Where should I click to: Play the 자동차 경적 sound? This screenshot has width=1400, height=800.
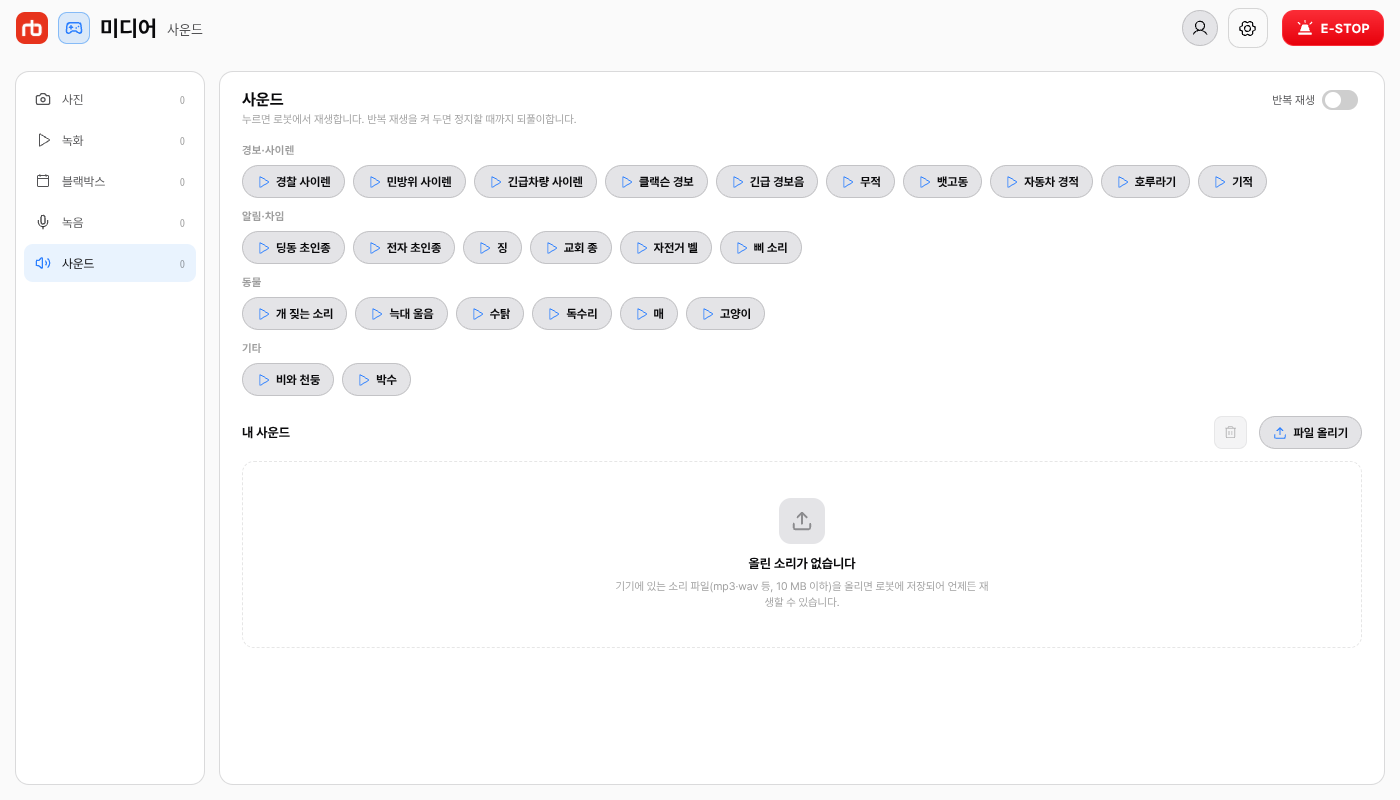point(1041,182)
